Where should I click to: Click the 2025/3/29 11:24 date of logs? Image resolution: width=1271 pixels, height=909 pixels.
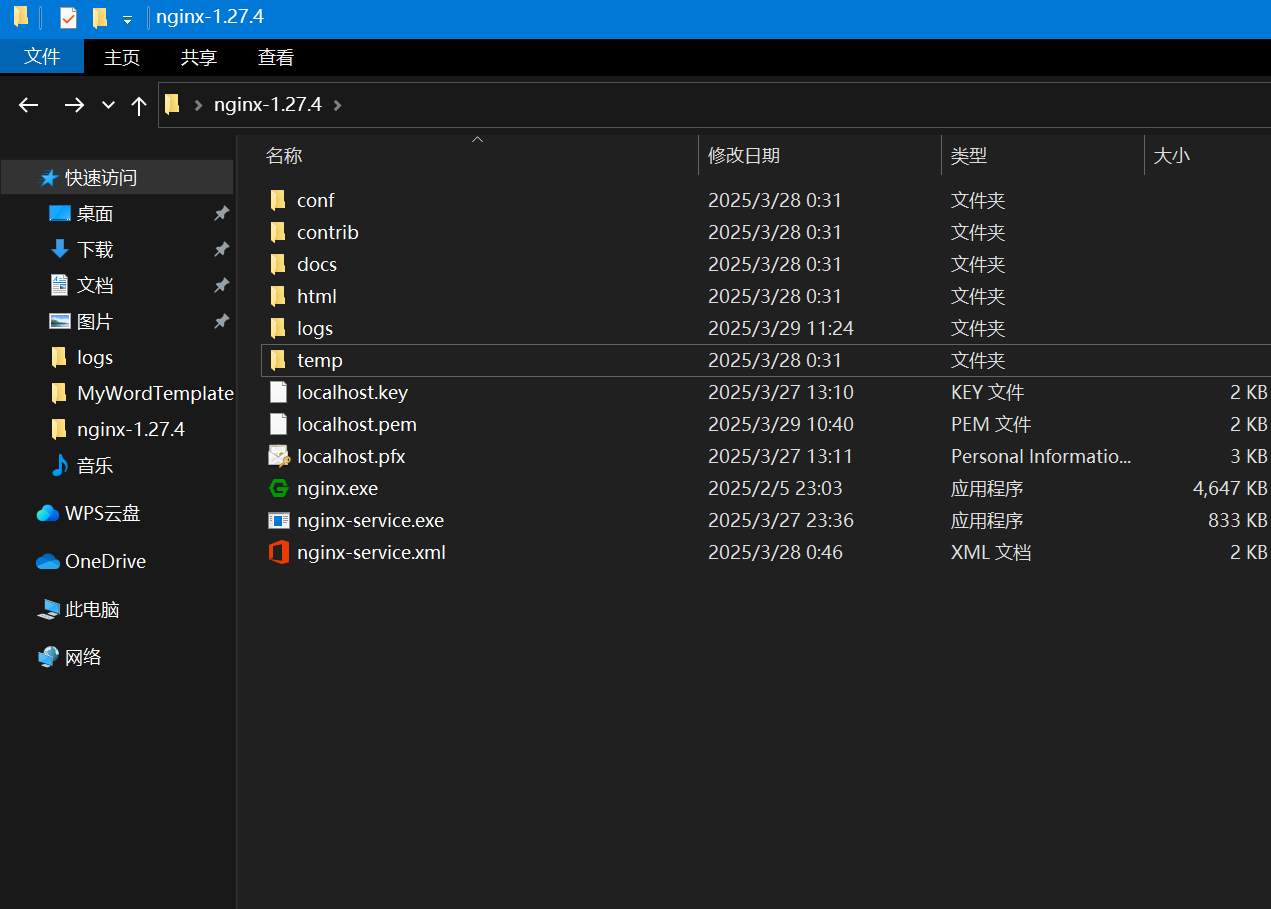click(x=781, y=328)
